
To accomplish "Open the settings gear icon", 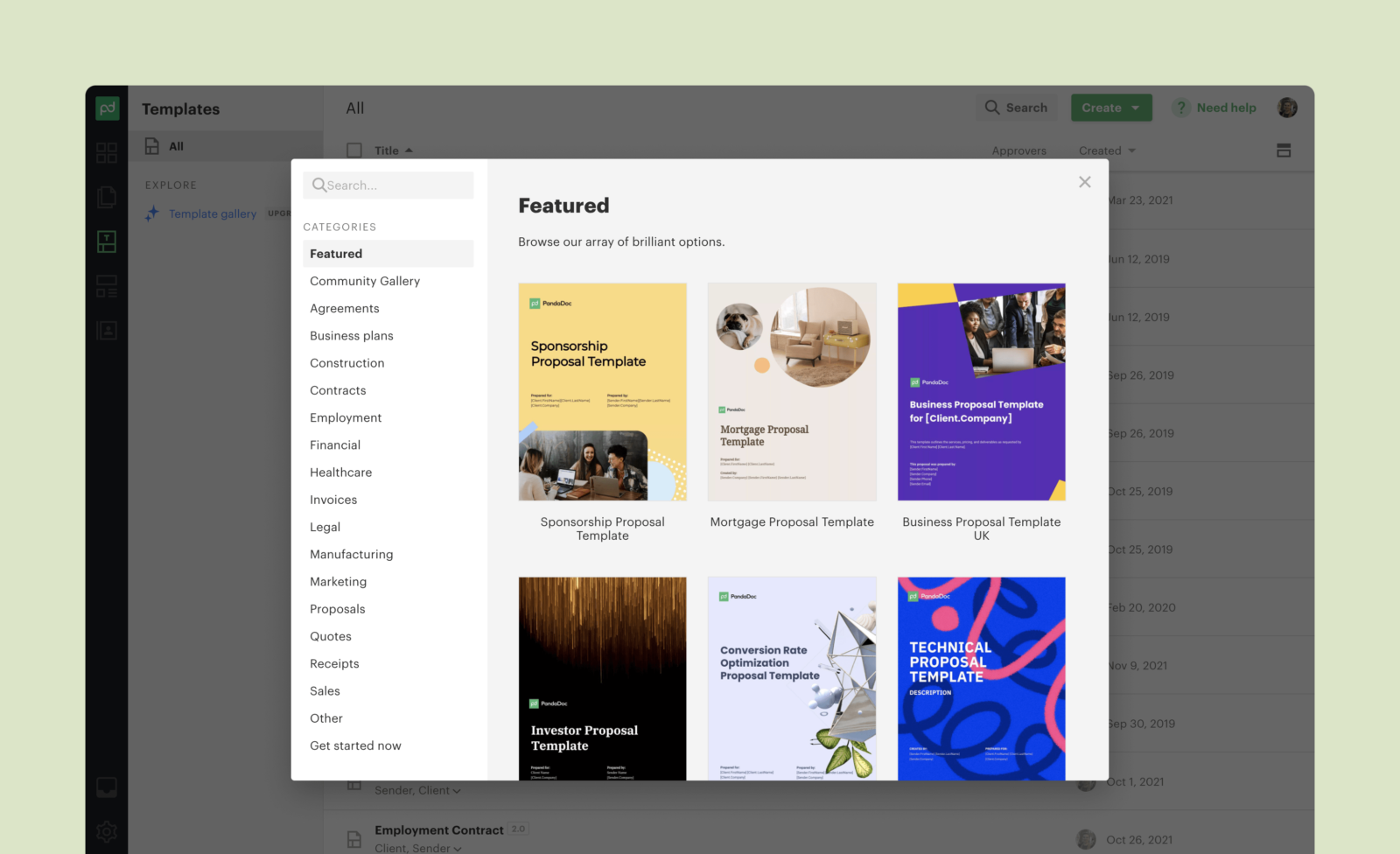I will (x=107, y=831).
